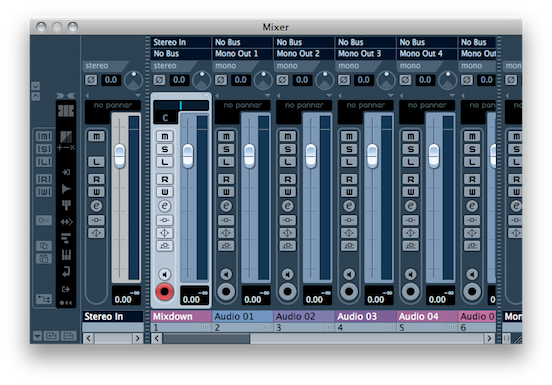
Task: Deactivate all mutes in common panel
Action: tap(44, 136)
